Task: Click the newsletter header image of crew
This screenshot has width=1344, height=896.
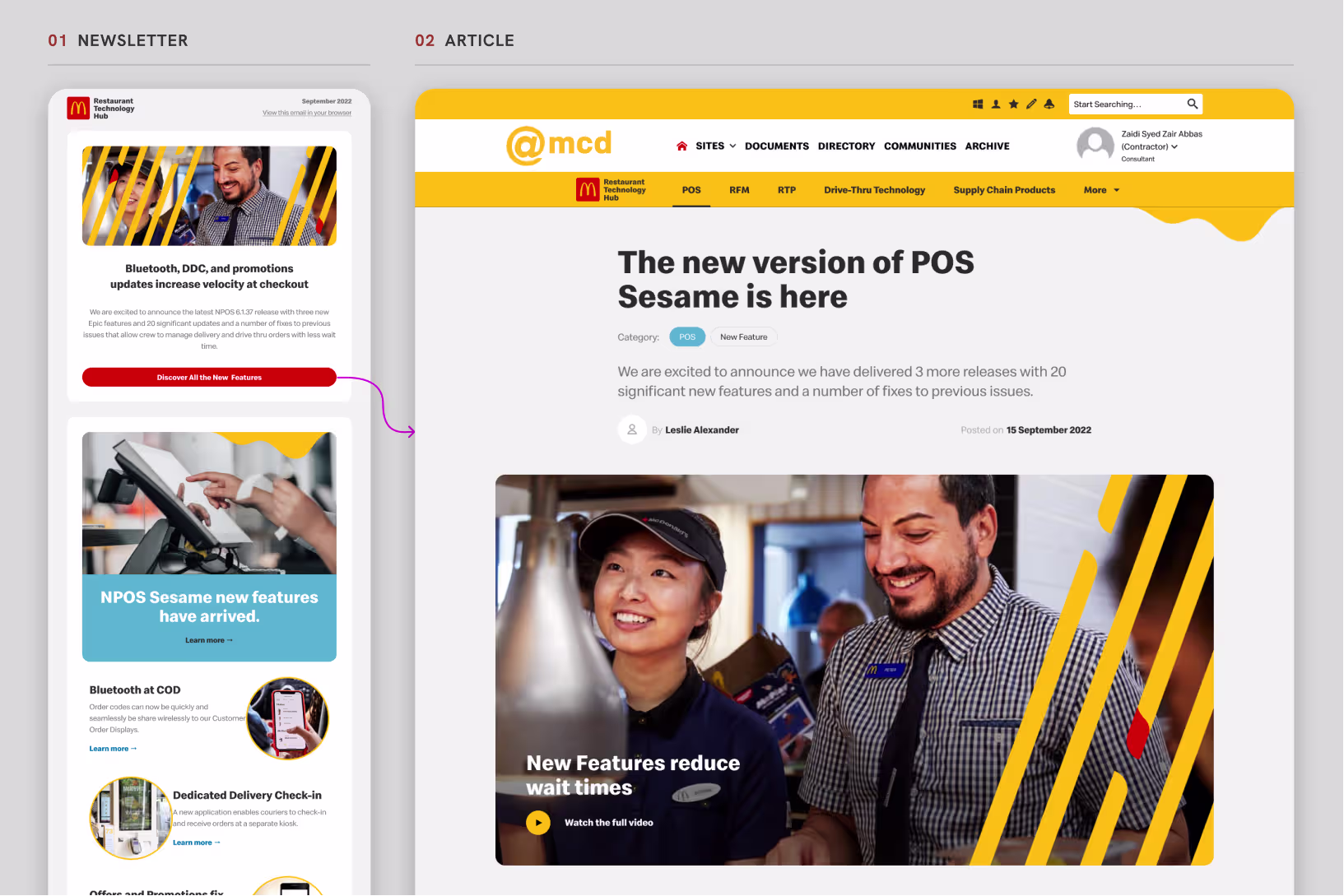Action: coord(209,196)
